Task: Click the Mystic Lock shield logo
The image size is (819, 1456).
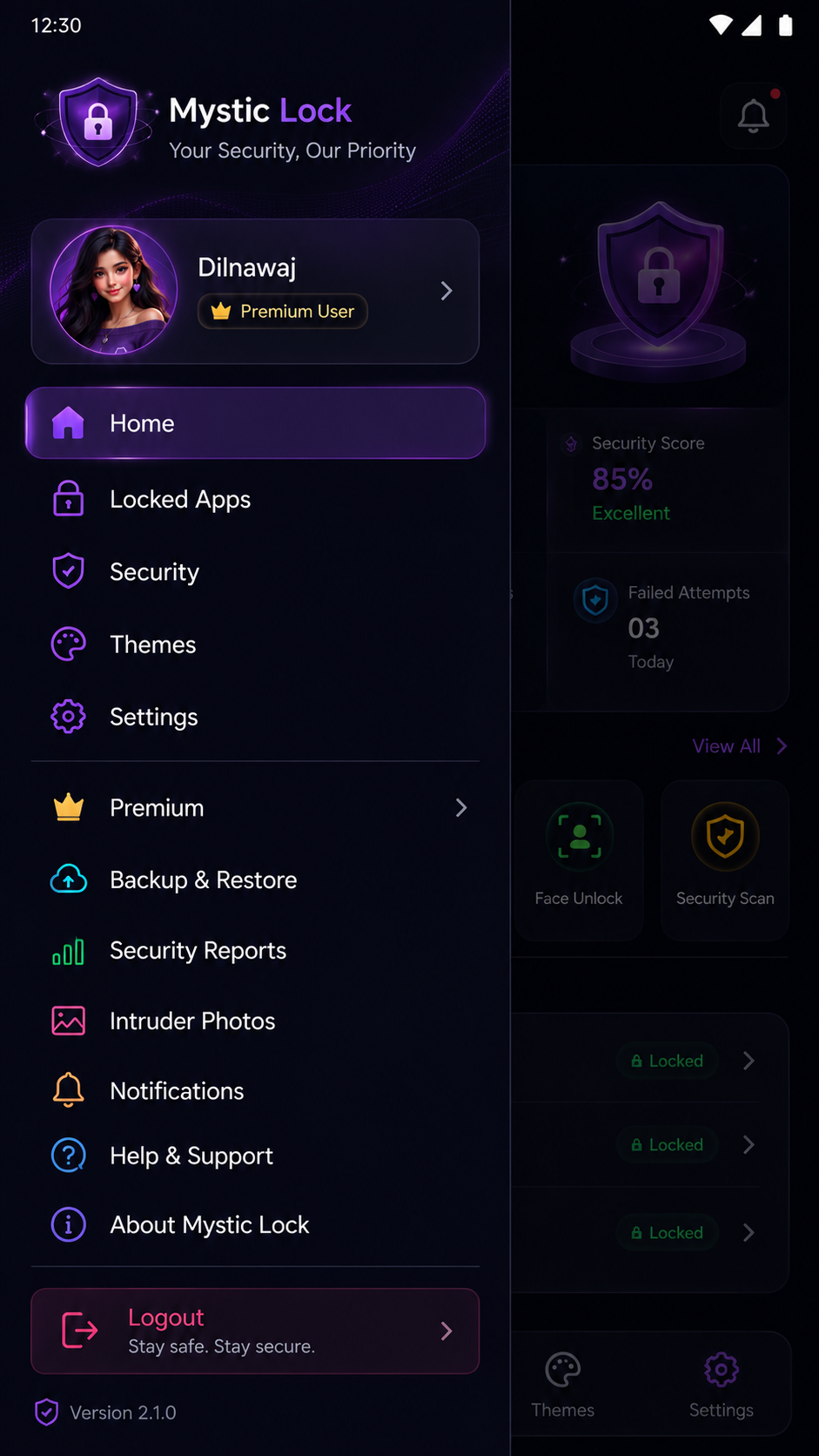Action: point(98,122)
